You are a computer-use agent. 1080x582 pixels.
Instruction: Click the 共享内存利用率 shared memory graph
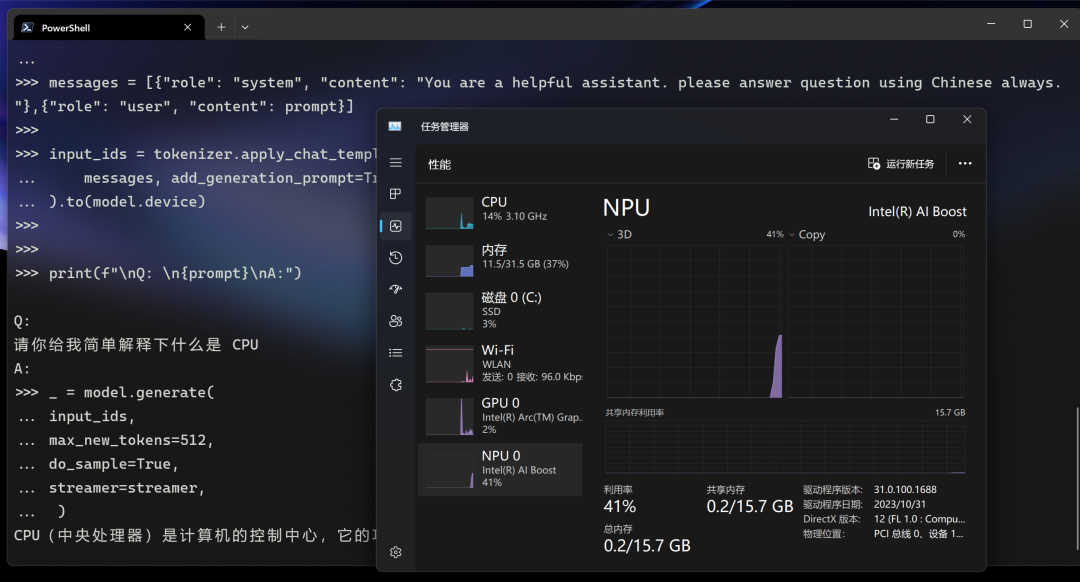pyautogui.click(x=785, y=446)
